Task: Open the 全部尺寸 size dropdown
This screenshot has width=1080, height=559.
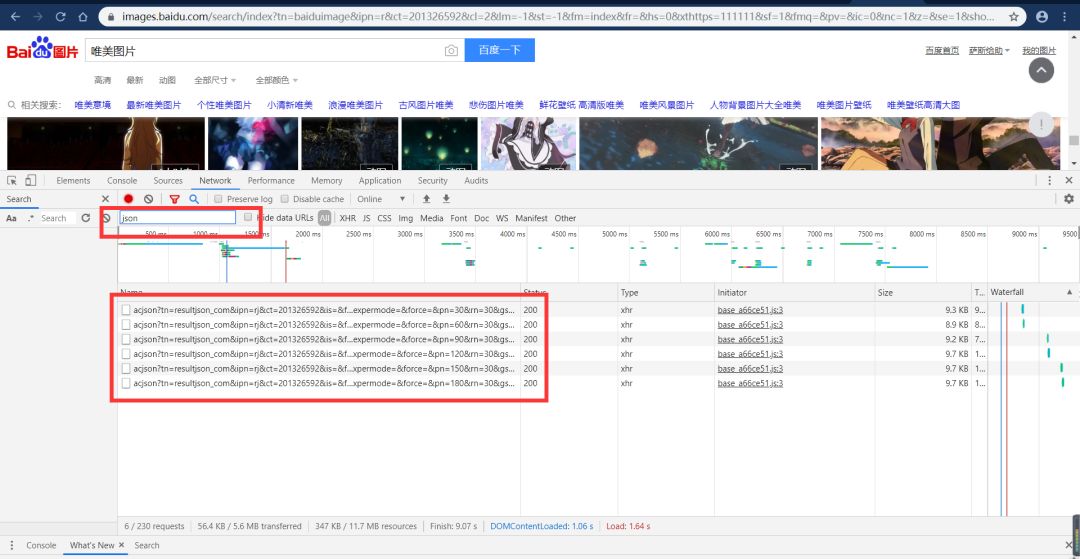Action: tap(215, 81)
